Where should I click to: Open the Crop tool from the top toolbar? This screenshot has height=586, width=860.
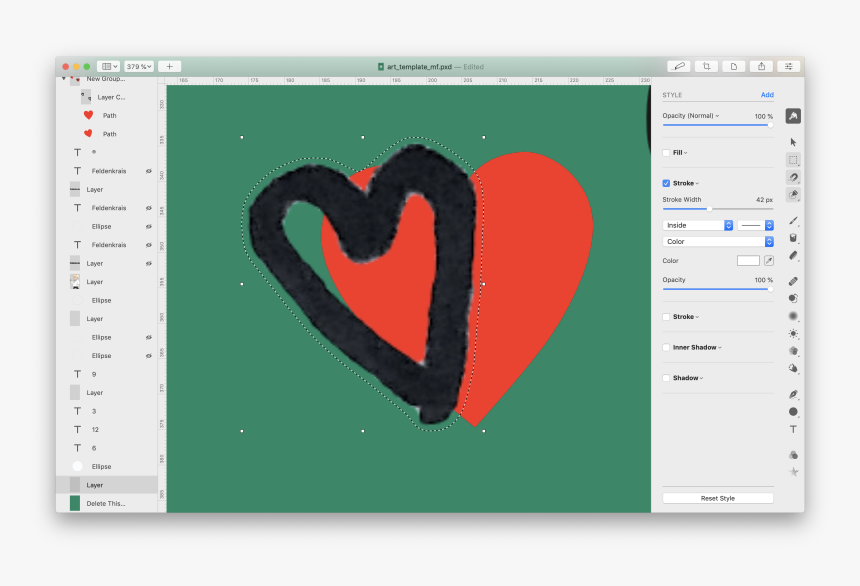pos(706,65)
